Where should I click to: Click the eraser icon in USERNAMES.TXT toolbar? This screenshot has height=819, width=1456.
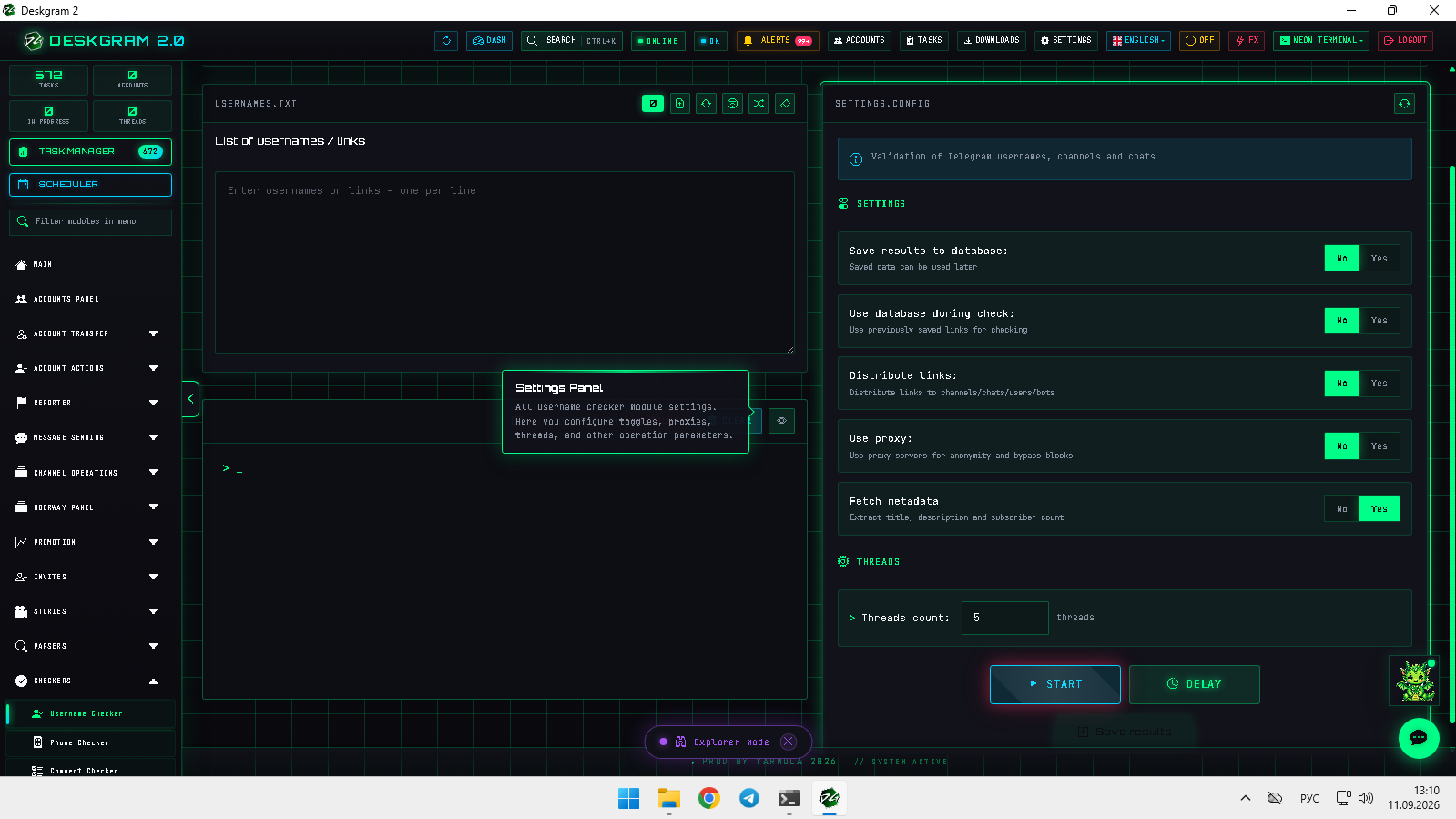785,104
